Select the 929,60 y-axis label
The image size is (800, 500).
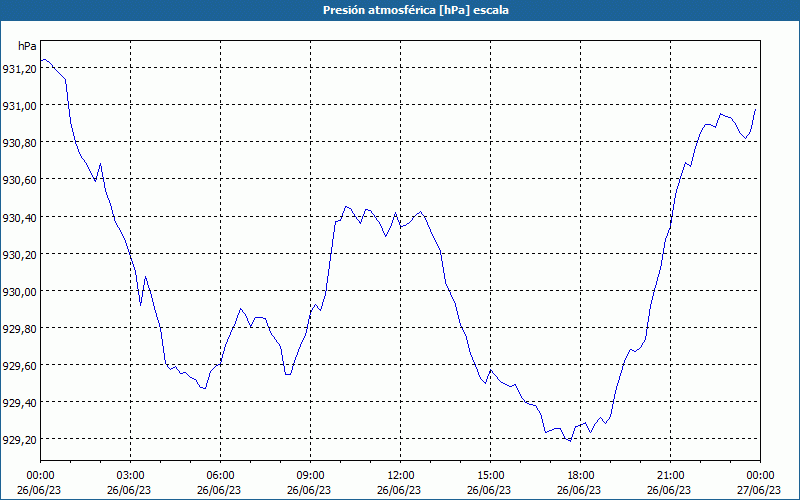pos(19,365)
